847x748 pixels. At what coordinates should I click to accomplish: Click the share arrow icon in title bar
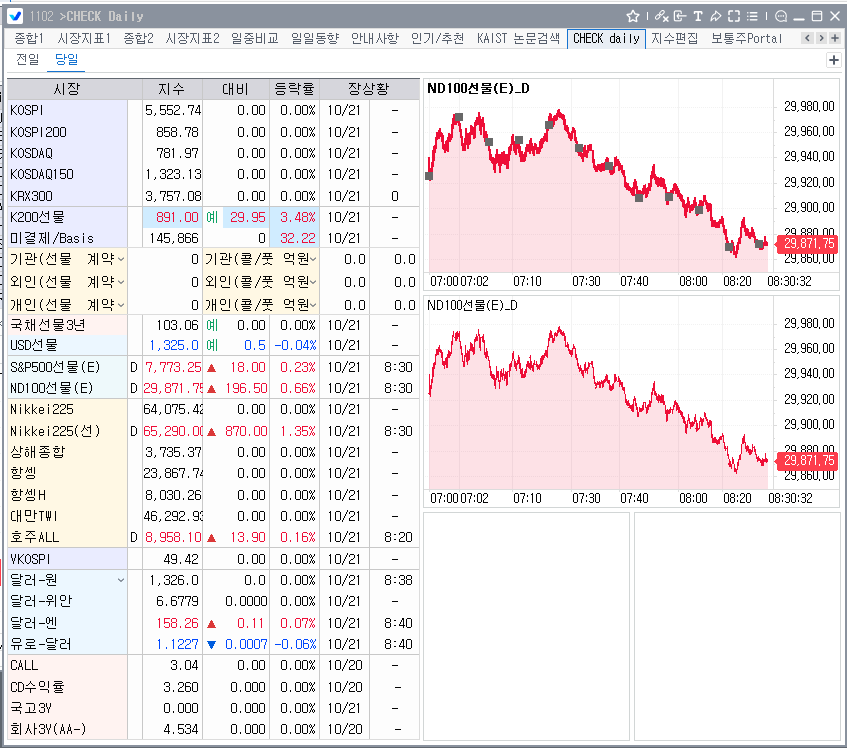(x=716, y=16)
